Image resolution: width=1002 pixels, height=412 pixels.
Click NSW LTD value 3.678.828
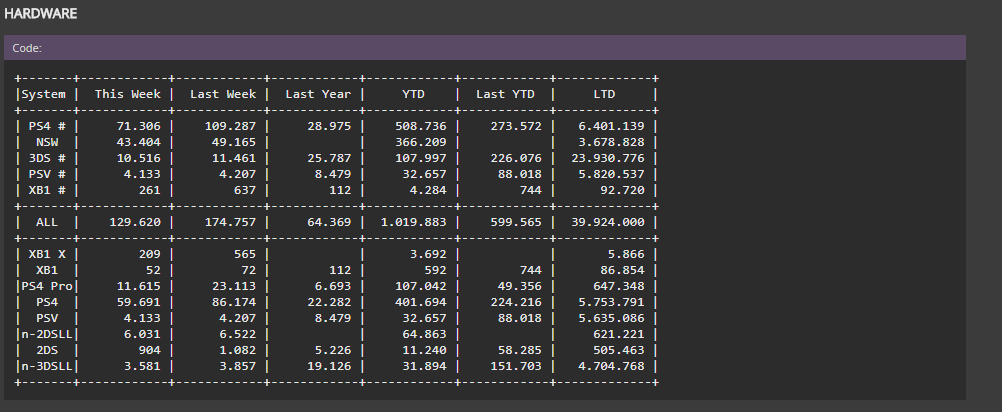click(611, 142)
